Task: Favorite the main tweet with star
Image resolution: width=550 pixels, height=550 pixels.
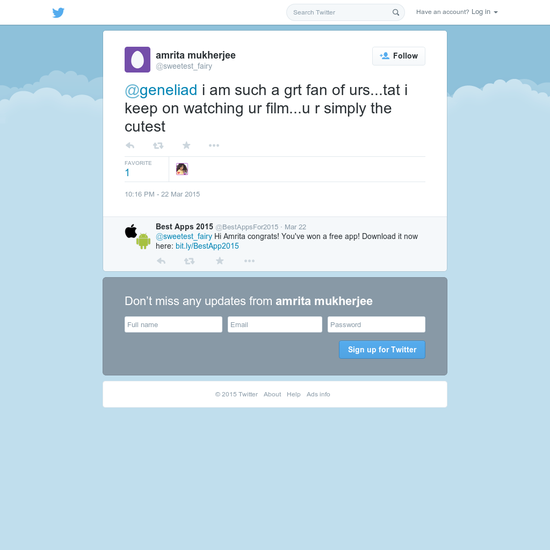Action: click(186, 145)
